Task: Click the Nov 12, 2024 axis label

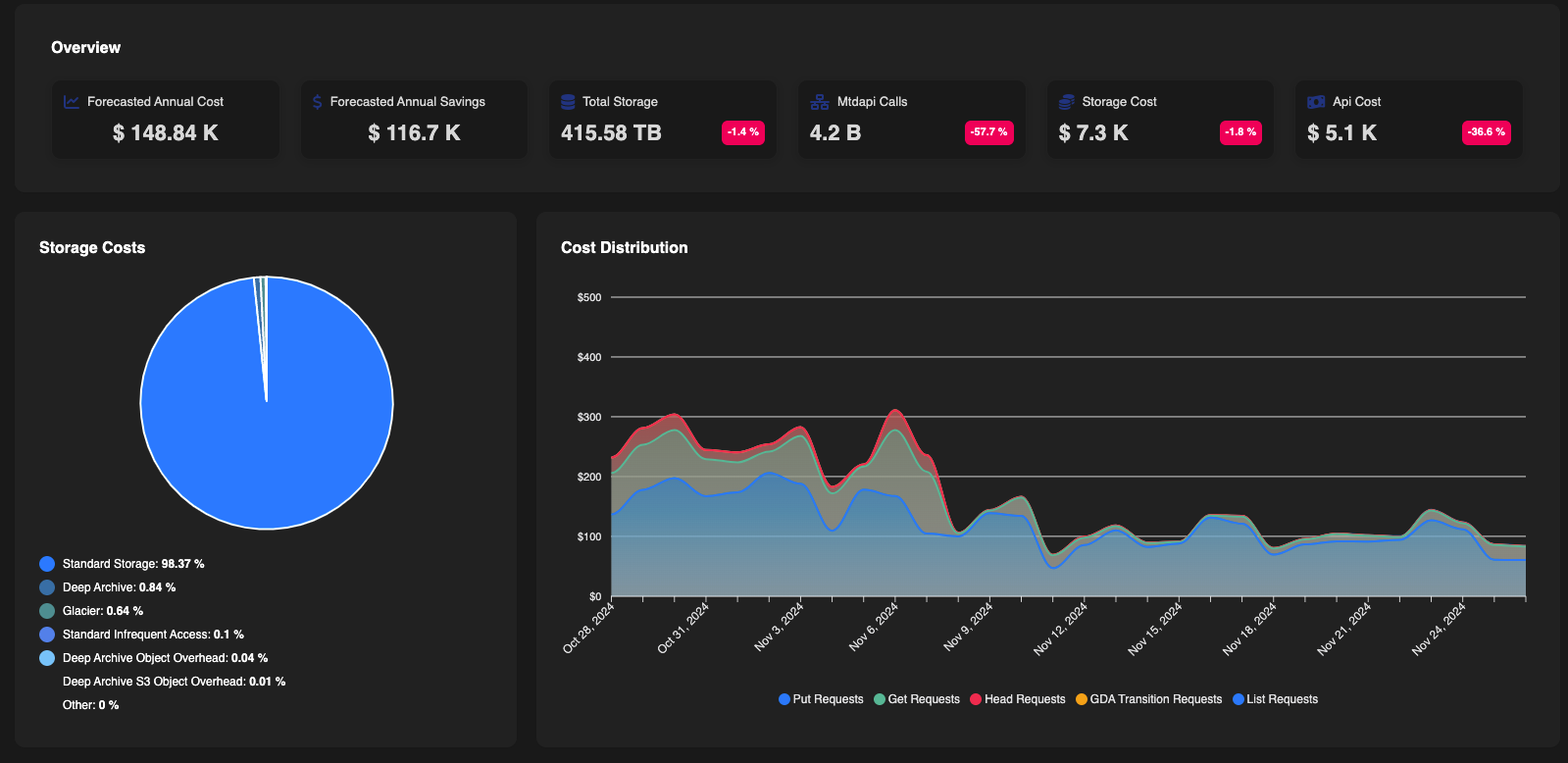Action: click(1061, 629)
